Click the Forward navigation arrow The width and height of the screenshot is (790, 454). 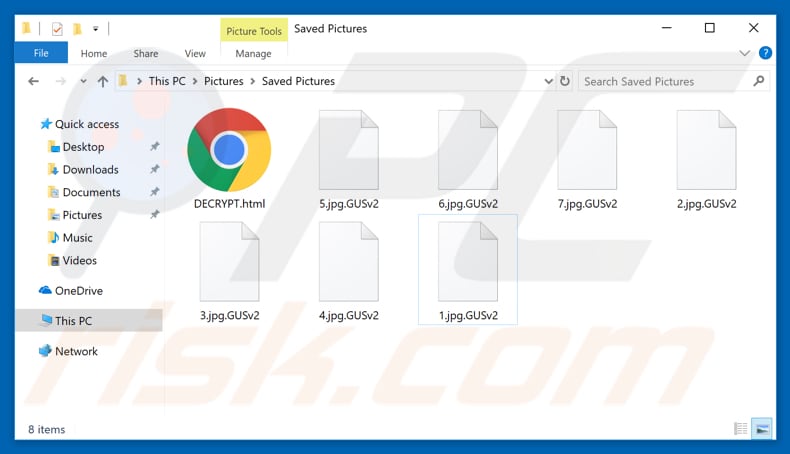pyautogui.click(x=60, y=81)
